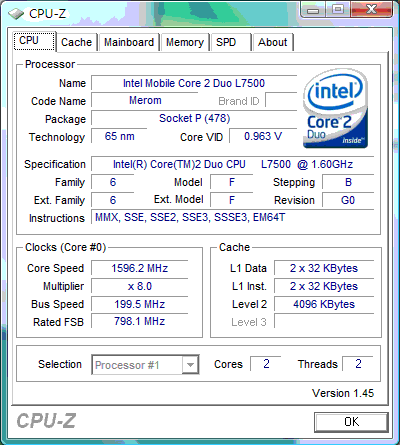
Task: Click the L1 Inst. cache value field
Action: [x=324, y=286]
